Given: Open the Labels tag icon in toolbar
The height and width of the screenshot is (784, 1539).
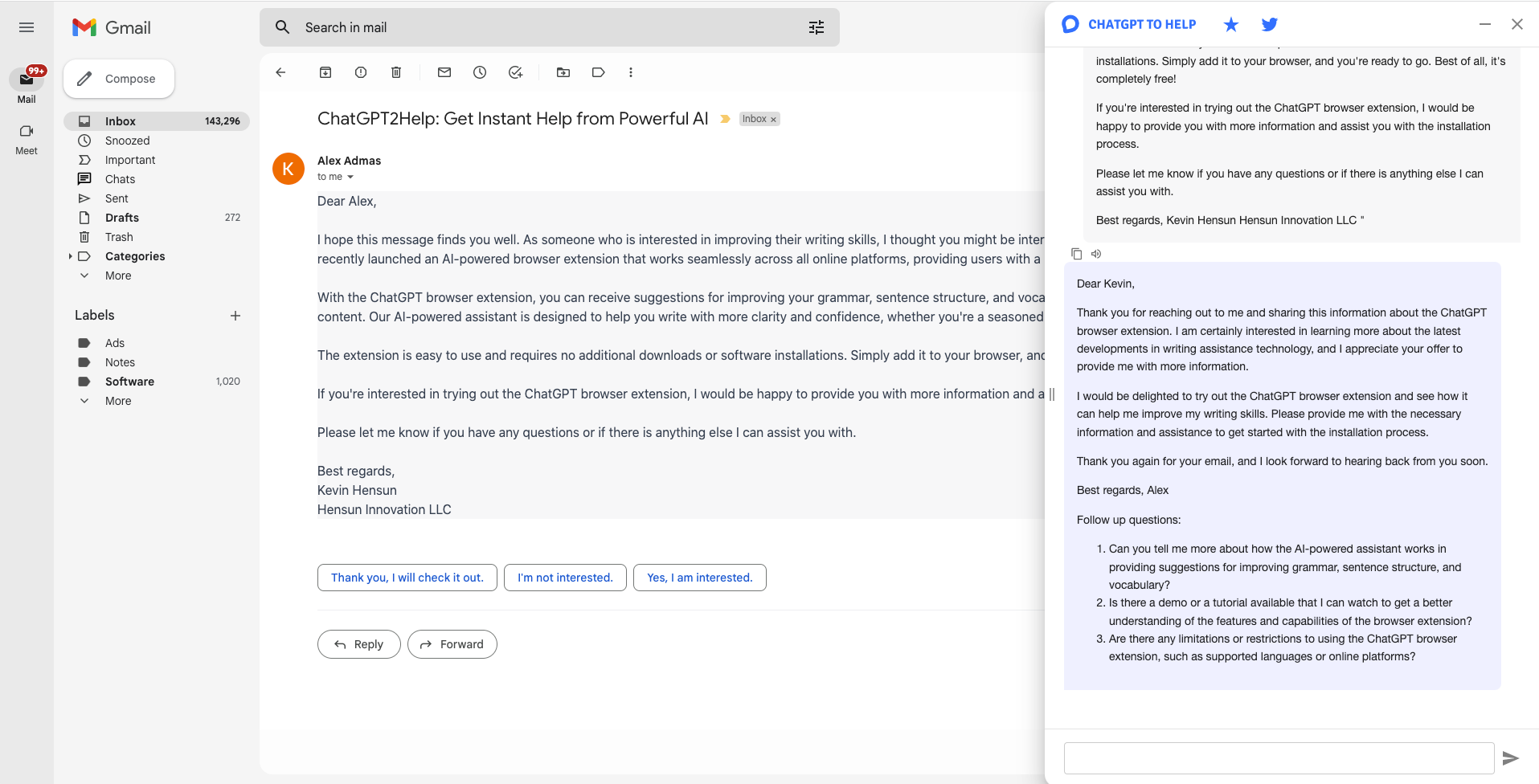Looking at the screenshot, I should tap(599, 72).
